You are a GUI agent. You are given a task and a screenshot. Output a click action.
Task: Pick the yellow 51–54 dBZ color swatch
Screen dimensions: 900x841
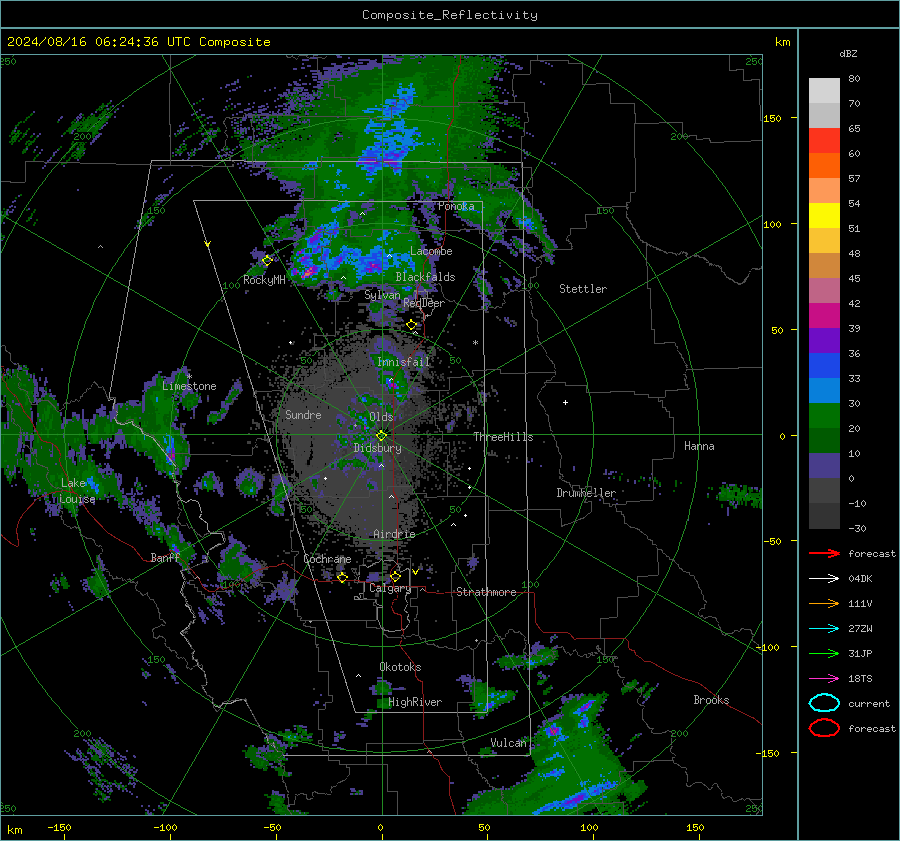pyautogui.click(x=824, y=216)
